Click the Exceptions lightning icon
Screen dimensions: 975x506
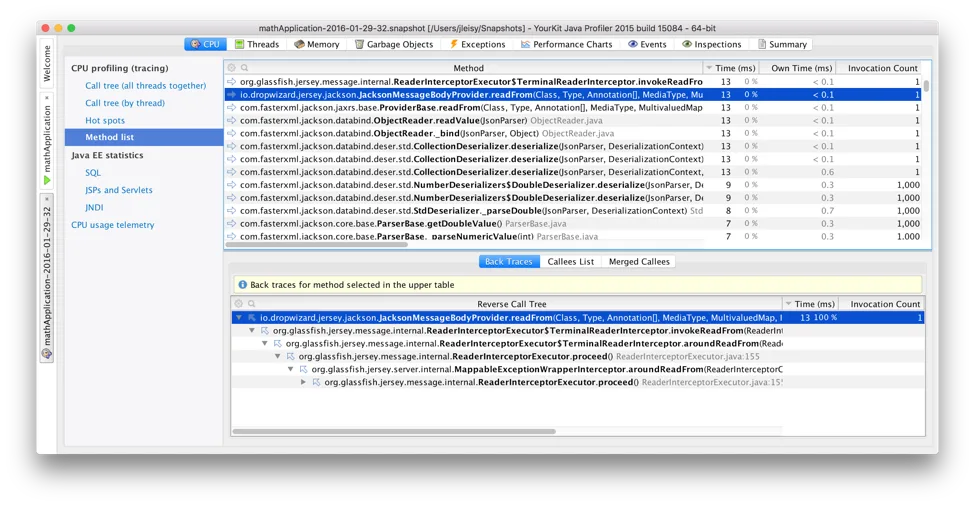453,44
